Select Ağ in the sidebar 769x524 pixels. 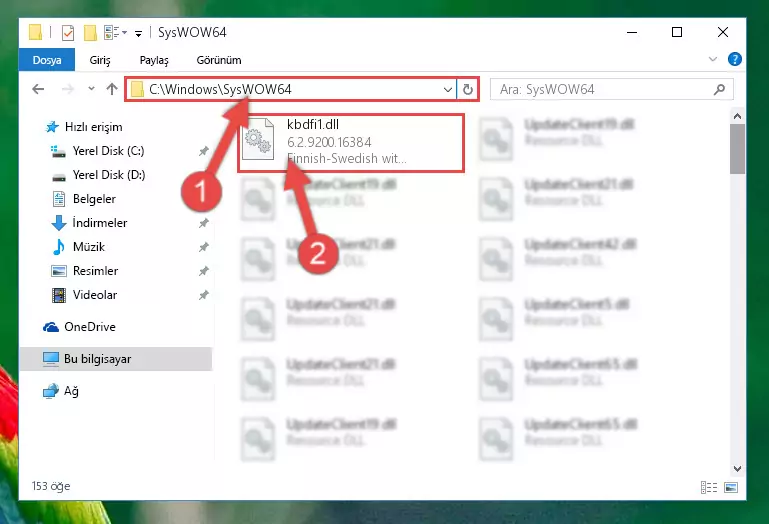pos(61,391)
